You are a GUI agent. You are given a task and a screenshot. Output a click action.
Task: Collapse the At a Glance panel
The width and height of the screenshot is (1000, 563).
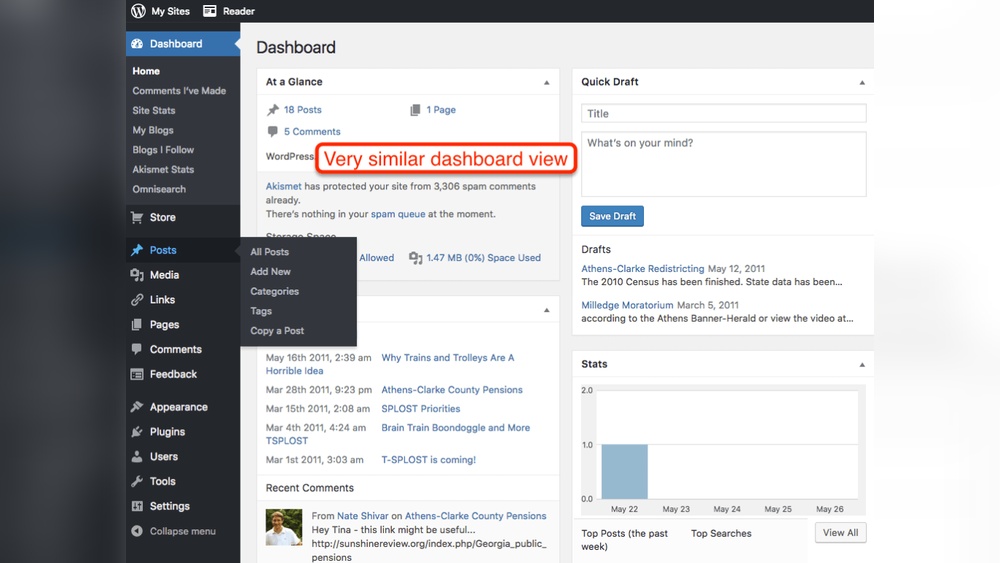(547, 82)
